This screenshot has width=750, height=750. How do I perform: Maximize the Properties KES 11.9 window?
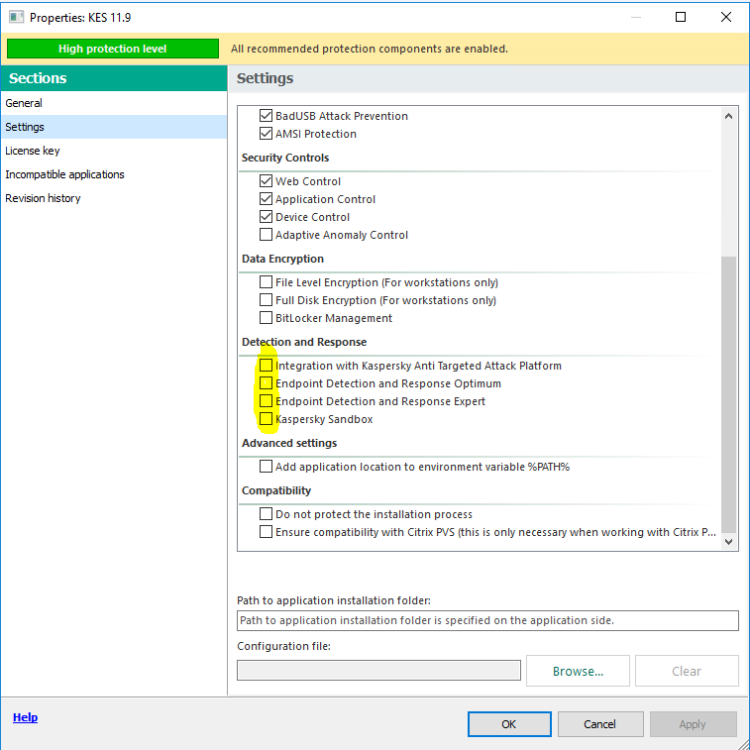680,17
